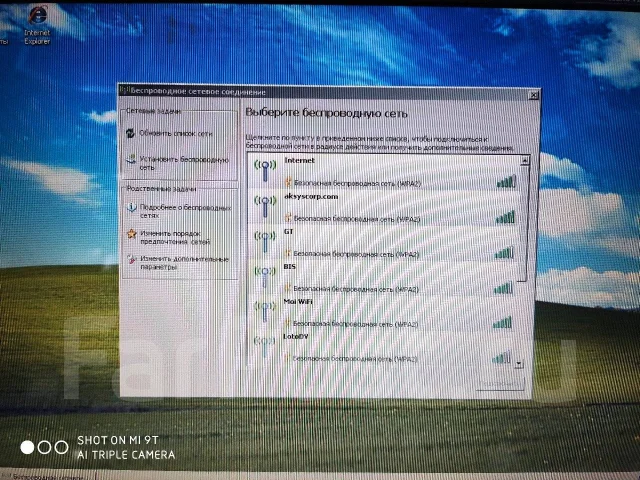
Task: Click 'Выберите беспроводную сеть' heading
Action: [326, 113]
